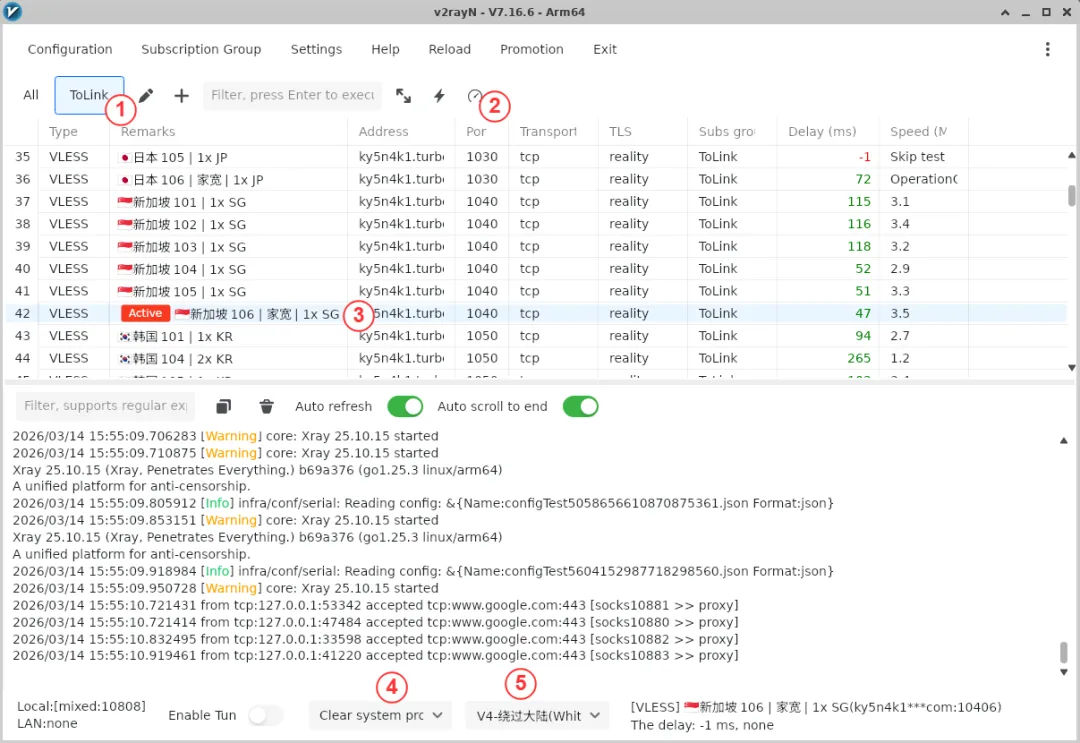
Task: Select row 37 新加坡 101 | 1x SG
Action: click(x=536, y=202)
